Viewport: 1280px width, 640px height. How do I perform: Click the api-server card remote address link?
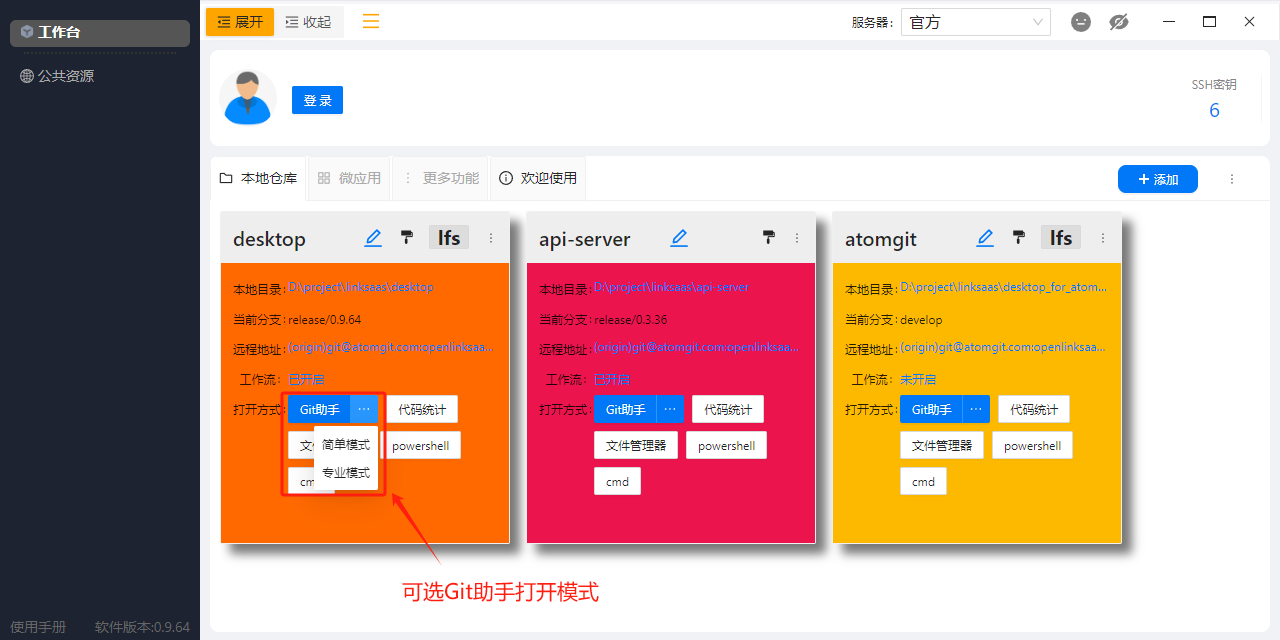pos(696,347)
